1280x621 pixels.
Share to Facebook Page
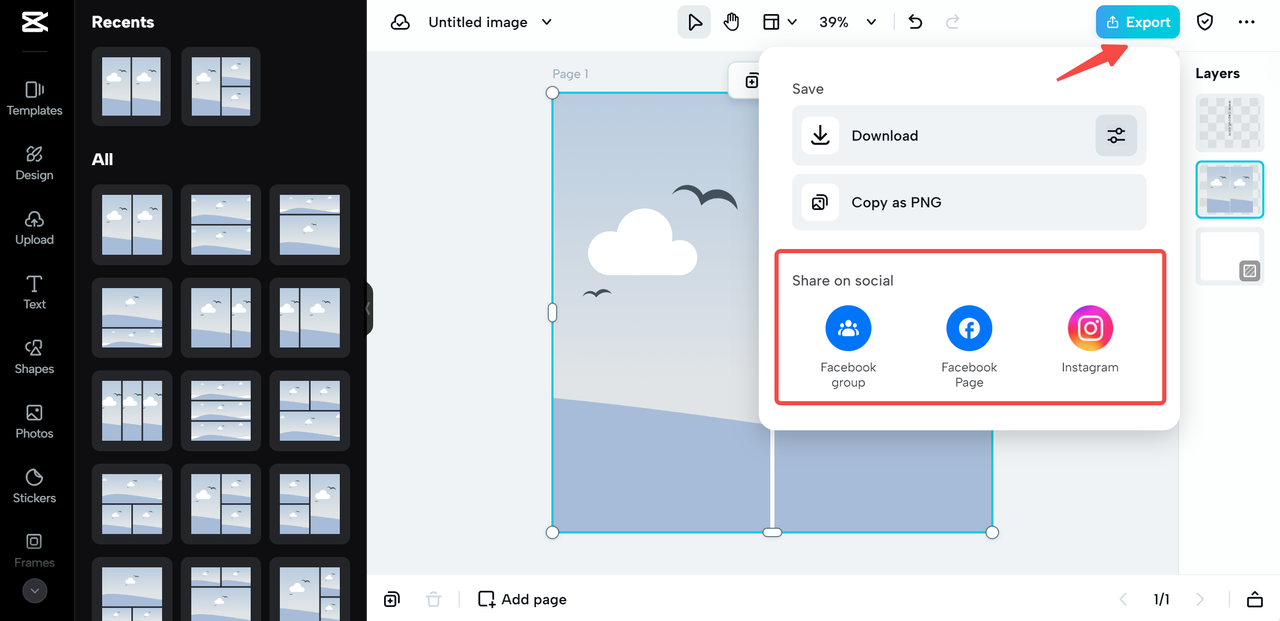[x=969, y=347]
